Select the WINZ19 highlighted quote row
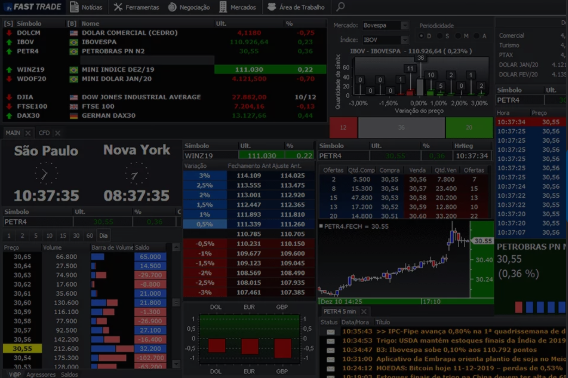The height and width of the screenshot is (378, 568). click(x=165, y=69)
